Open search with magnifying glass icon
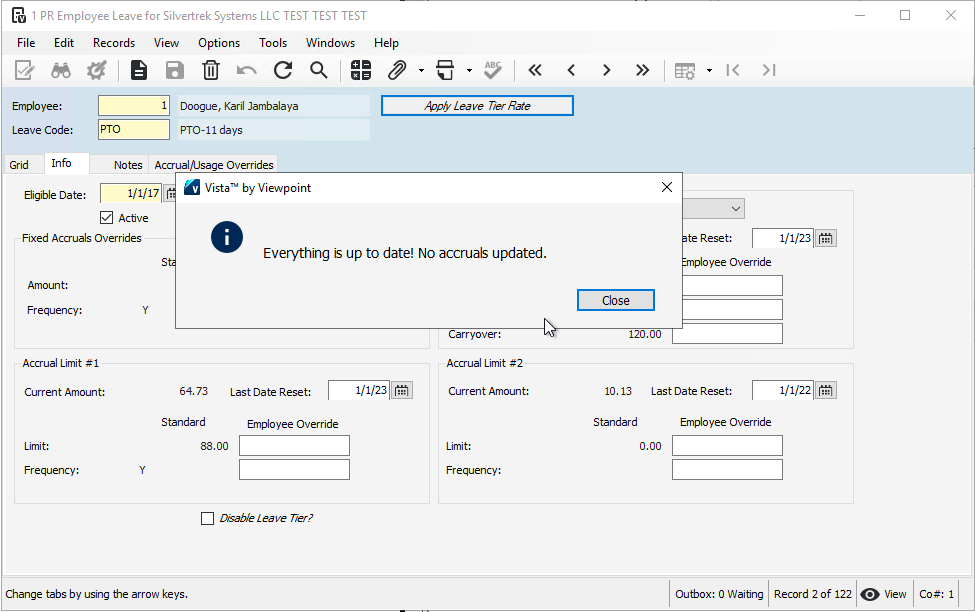Image resolution: width=975 pixels, height=612 pixels. (319, 70)
